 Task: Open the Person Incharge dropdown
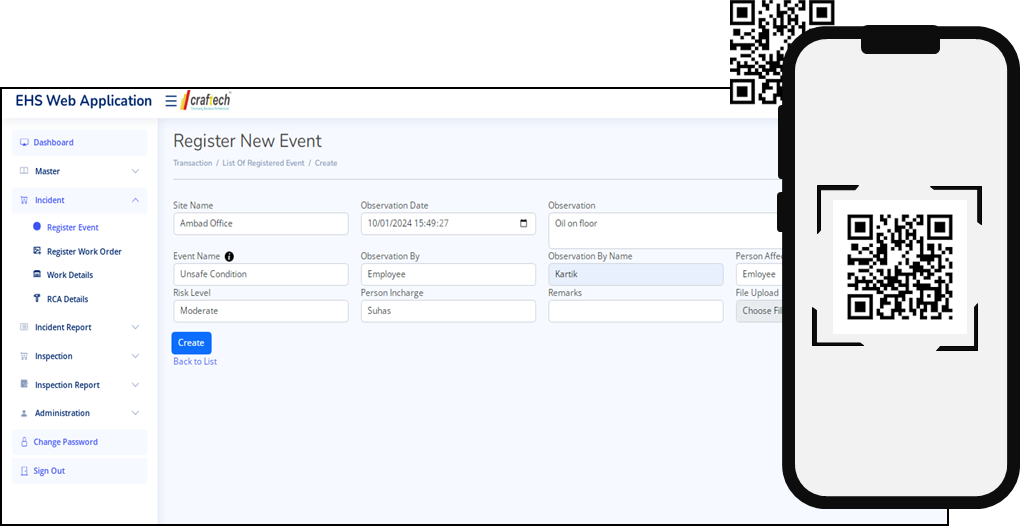click(448, 311)
